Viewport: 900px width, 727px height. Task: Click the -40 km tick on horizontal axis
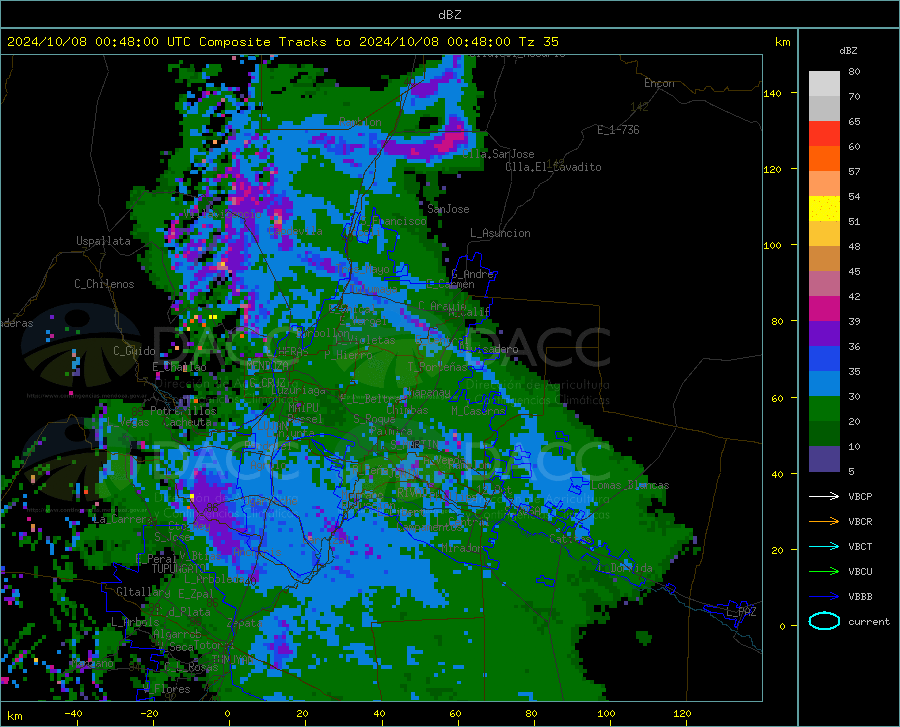(x=73, y=714)
